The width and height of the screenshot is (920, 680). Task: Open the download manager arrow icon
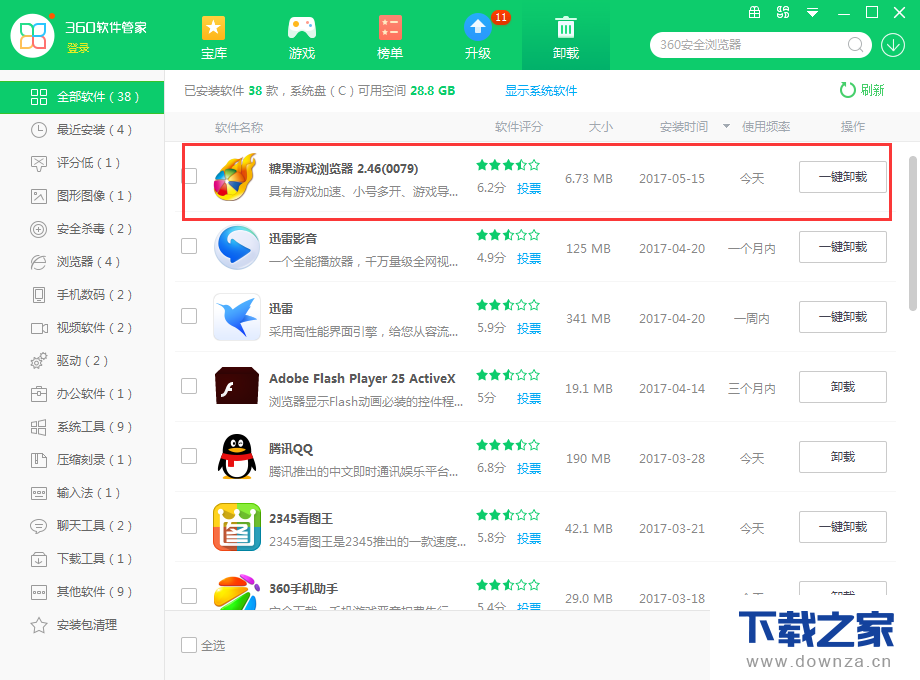point(893,45)
